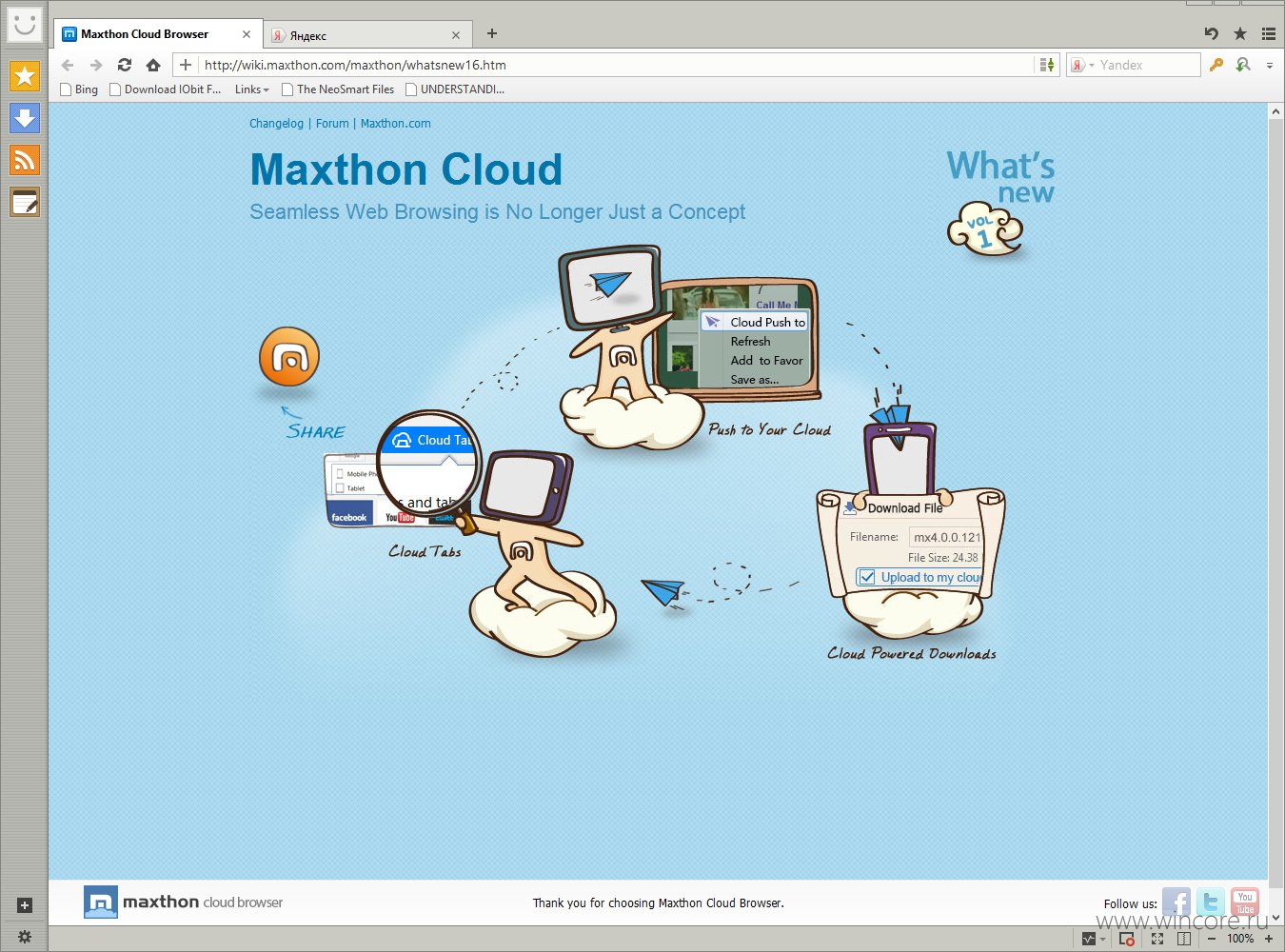The width and height of the screenshot is (1285, 952).
Task: Go to the home page
Action: 153,65
